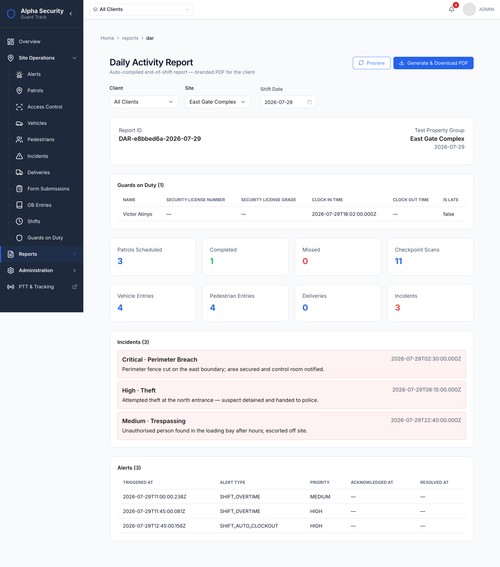Expand the Client dropdown filter

pyautogui.click(x=144, y=102)
